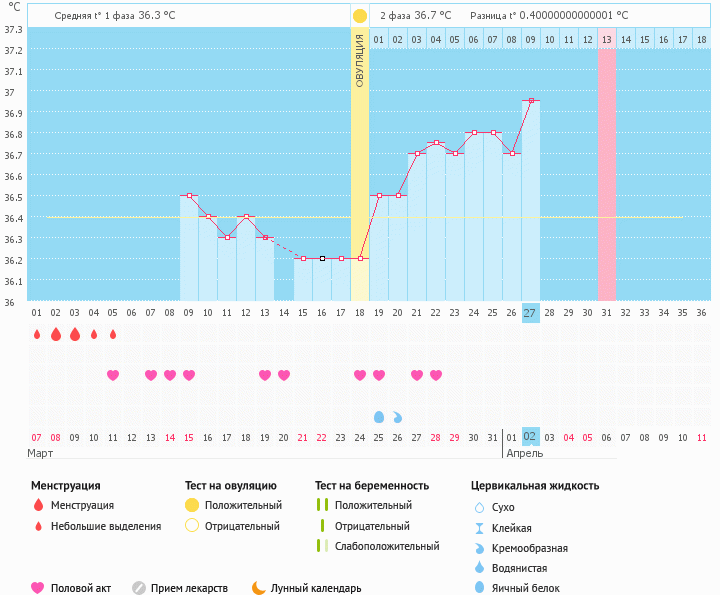The height and width of the screenshot is (595, 720).
Task: Click the heart icon next to Половой акт
Action: [x=38, y=588]
